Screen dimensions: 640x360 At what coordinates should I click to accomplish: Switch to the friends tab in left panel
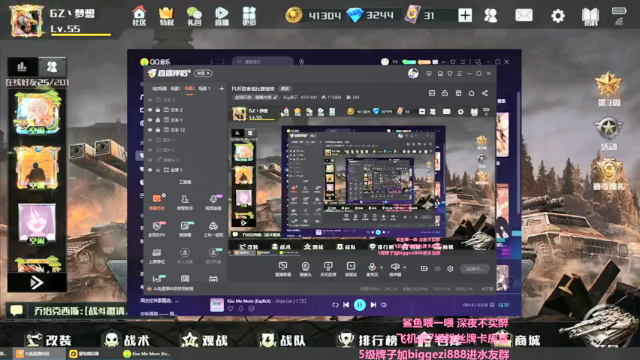point(52,66)
